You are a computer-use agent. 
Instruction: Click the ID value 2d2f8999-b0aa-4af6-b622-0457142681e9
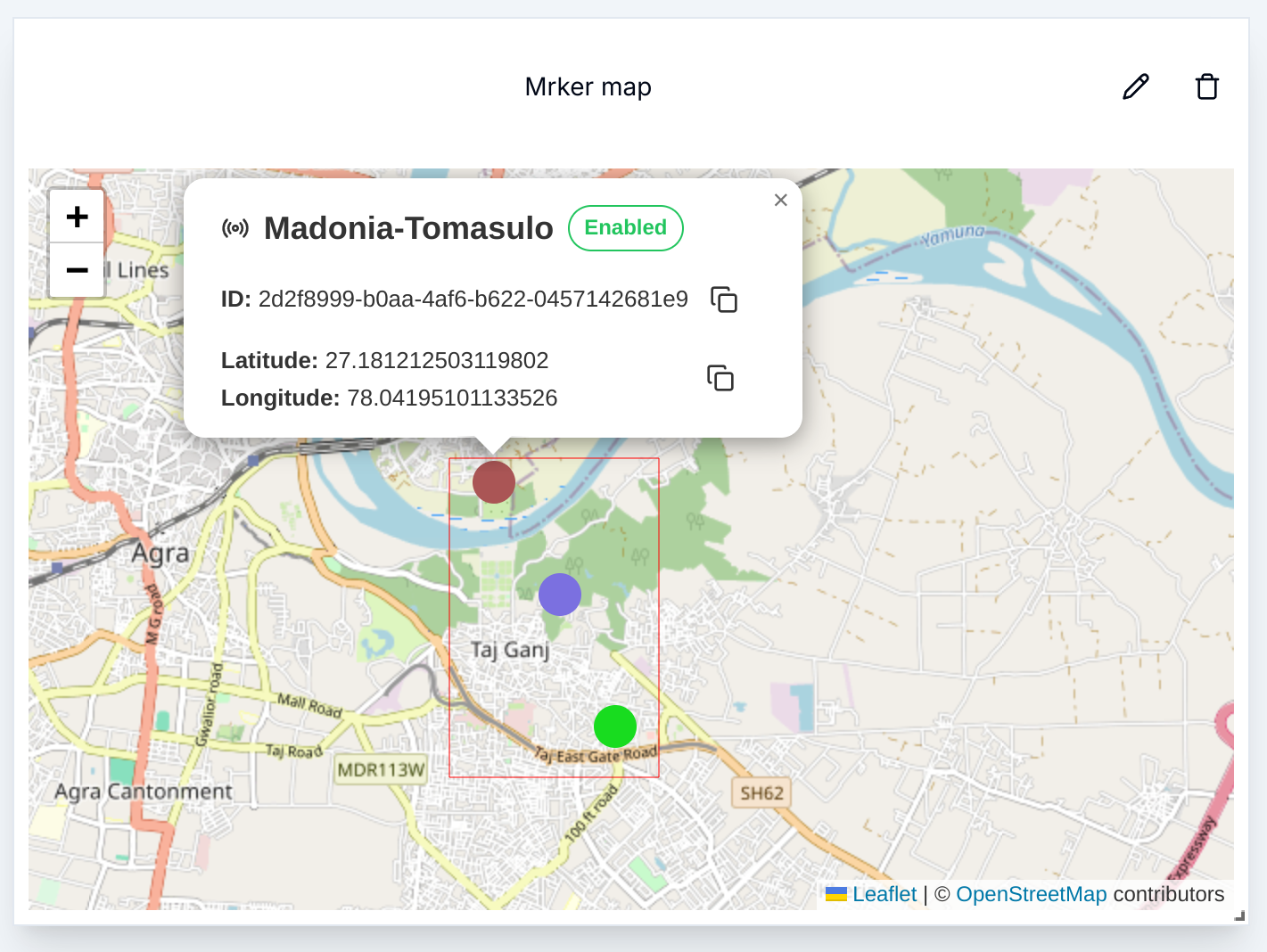(473, 299)
